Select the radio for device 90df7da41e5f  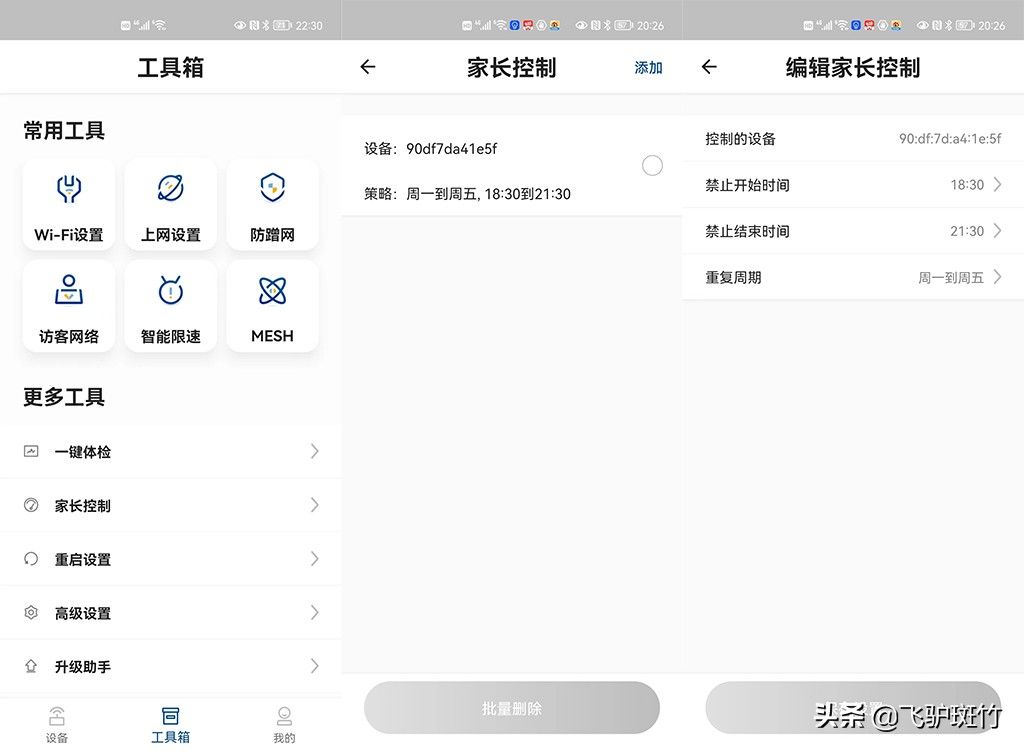pos(652,166)
